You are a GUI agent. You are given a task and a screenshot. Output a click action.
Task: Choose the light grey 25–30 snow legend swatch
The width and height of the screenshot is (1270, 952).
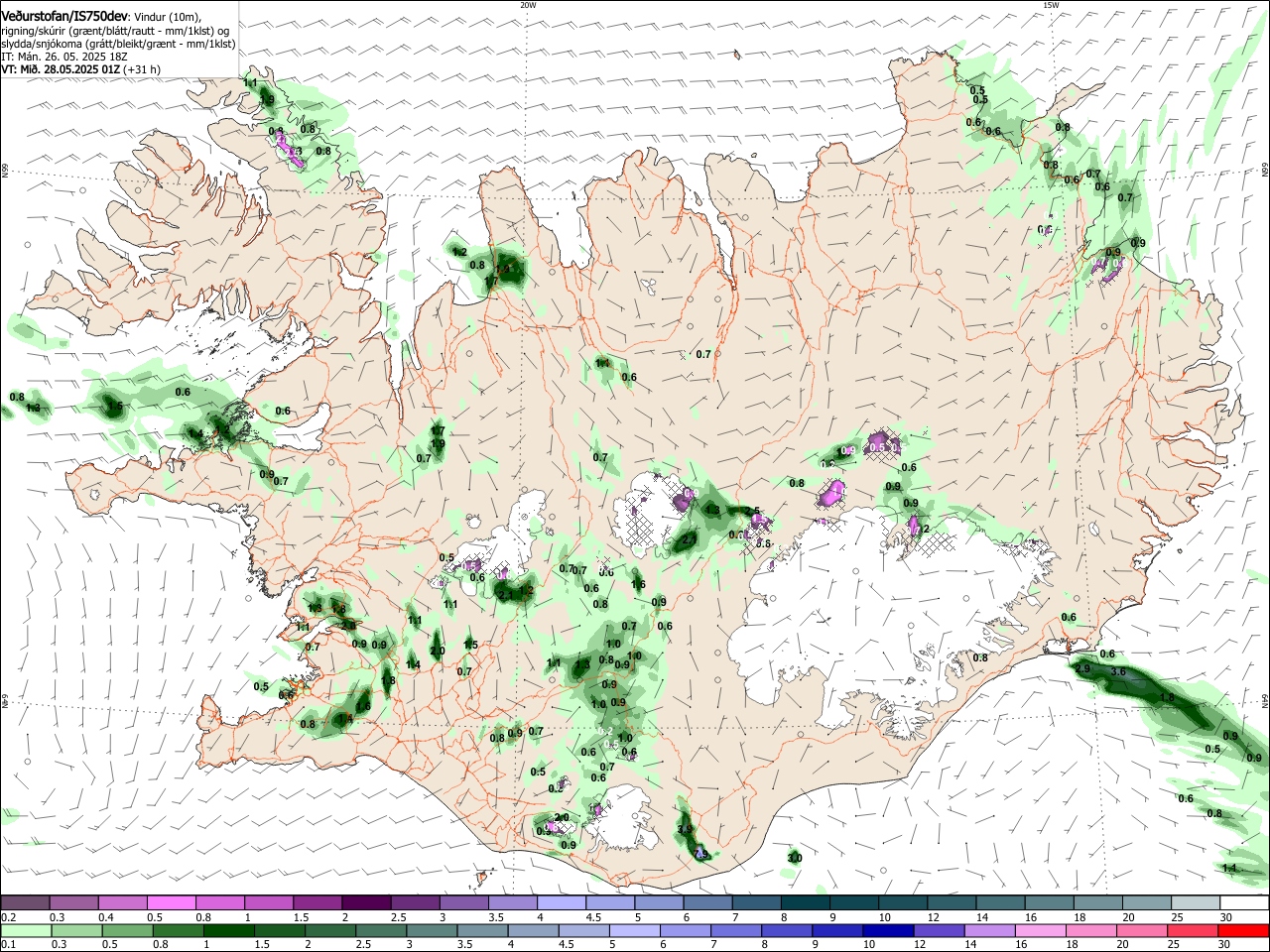tap(1197, 903)
